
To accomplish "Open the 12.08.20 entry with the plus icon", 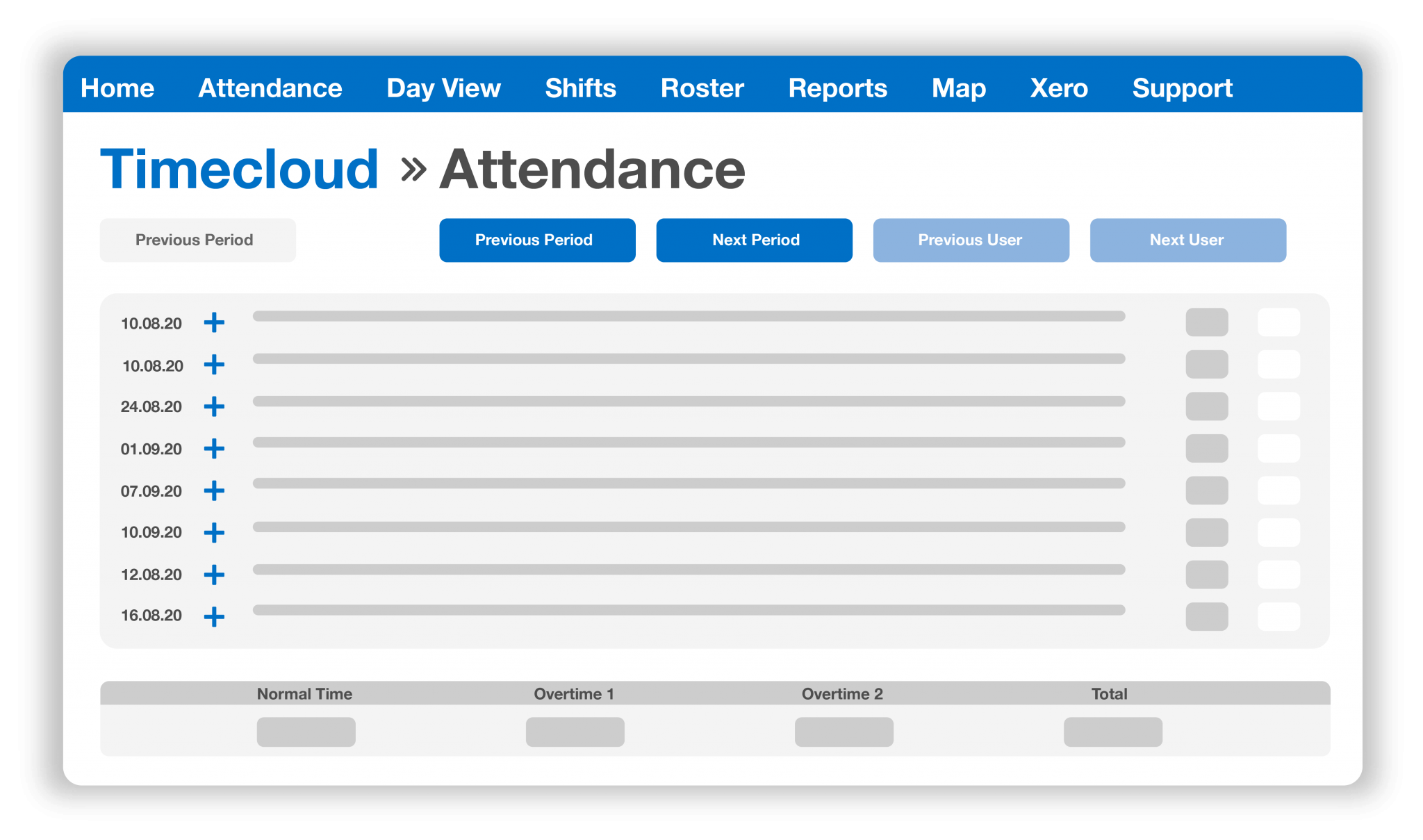I will point(215,574).
